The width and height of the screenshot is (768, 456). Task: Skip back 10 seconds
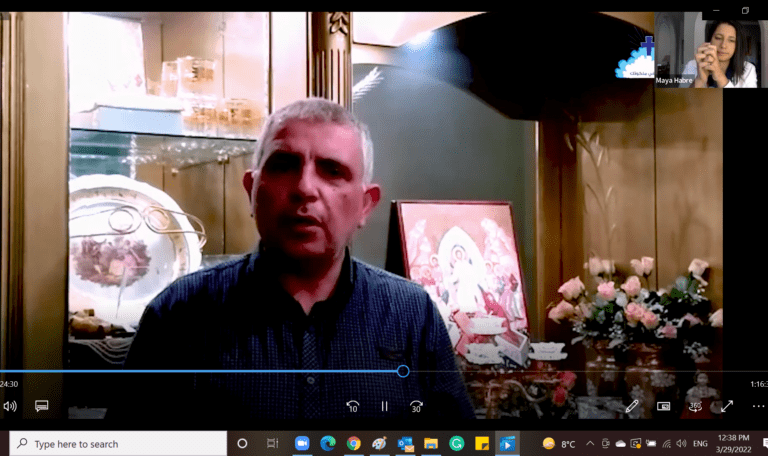click(353, 407)
